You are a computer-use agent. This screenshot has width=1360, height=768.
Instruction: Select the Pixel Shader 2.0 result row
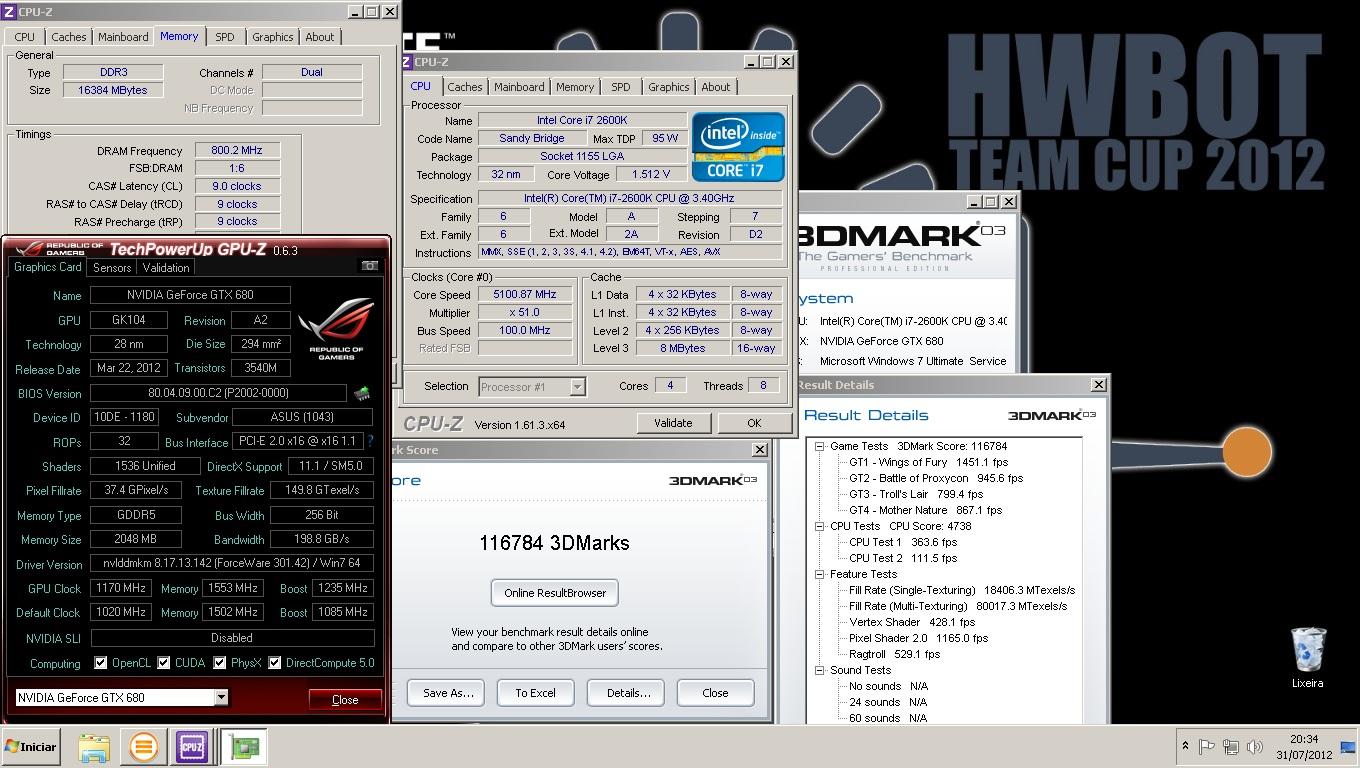pyautogui.click(x=918, y=638)
